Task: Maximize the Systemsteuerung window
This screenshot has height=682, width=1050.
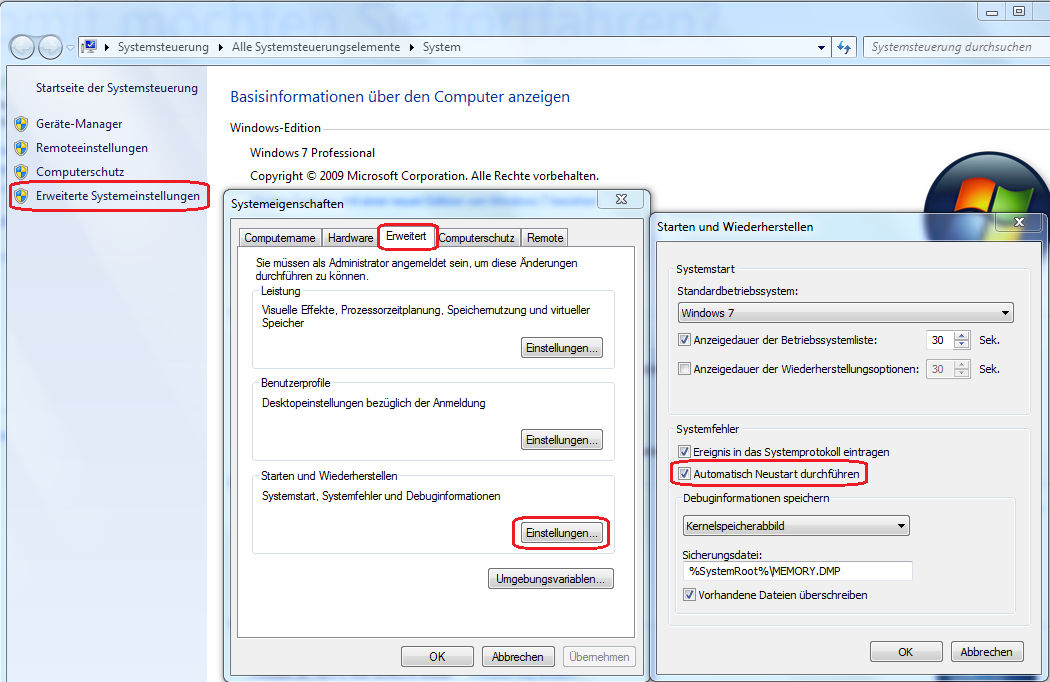Action: (x=1019, y=11)
